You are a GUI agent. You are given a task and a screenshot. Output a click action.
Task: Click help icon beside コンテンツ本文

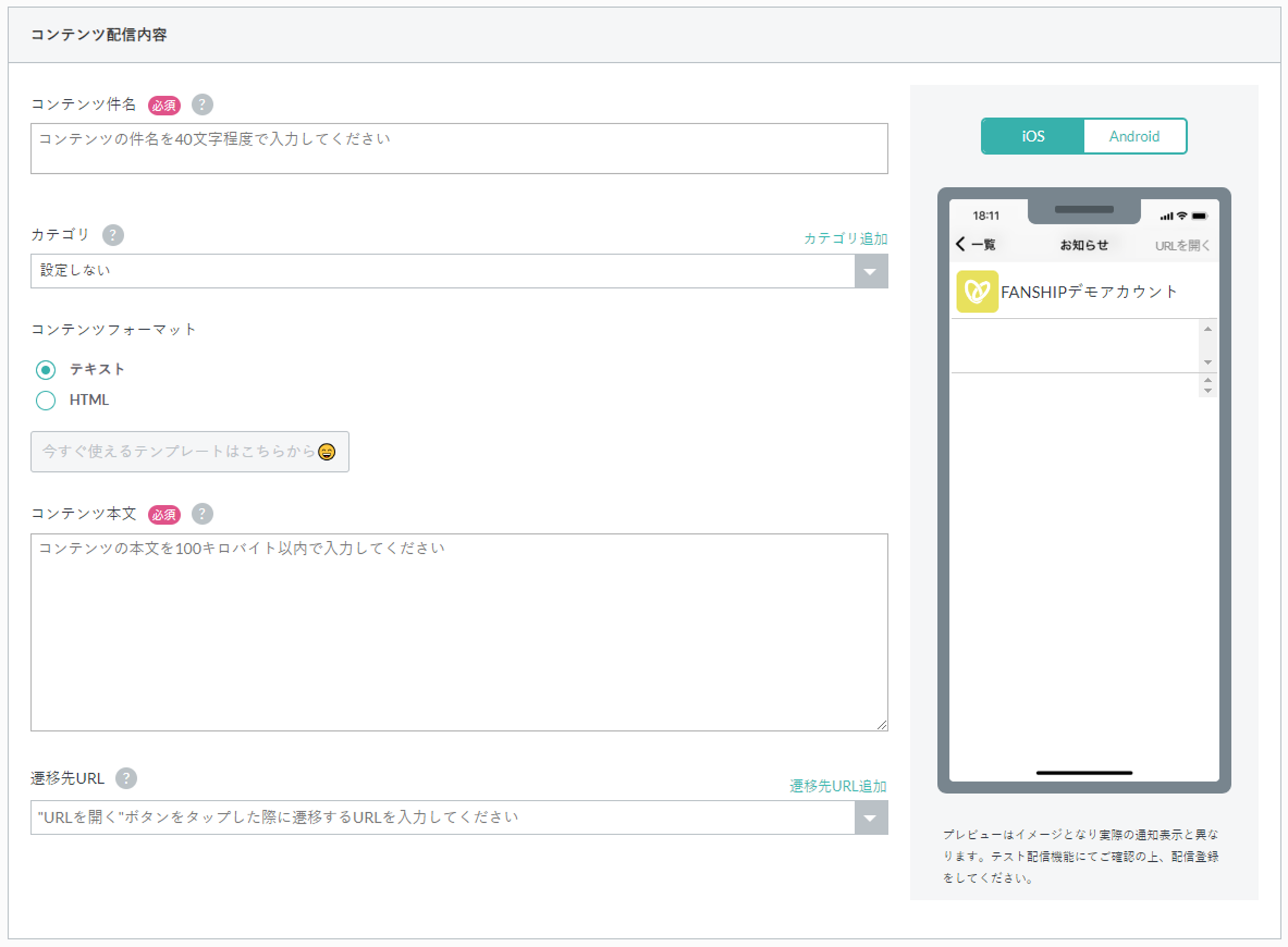coord(202,513)
